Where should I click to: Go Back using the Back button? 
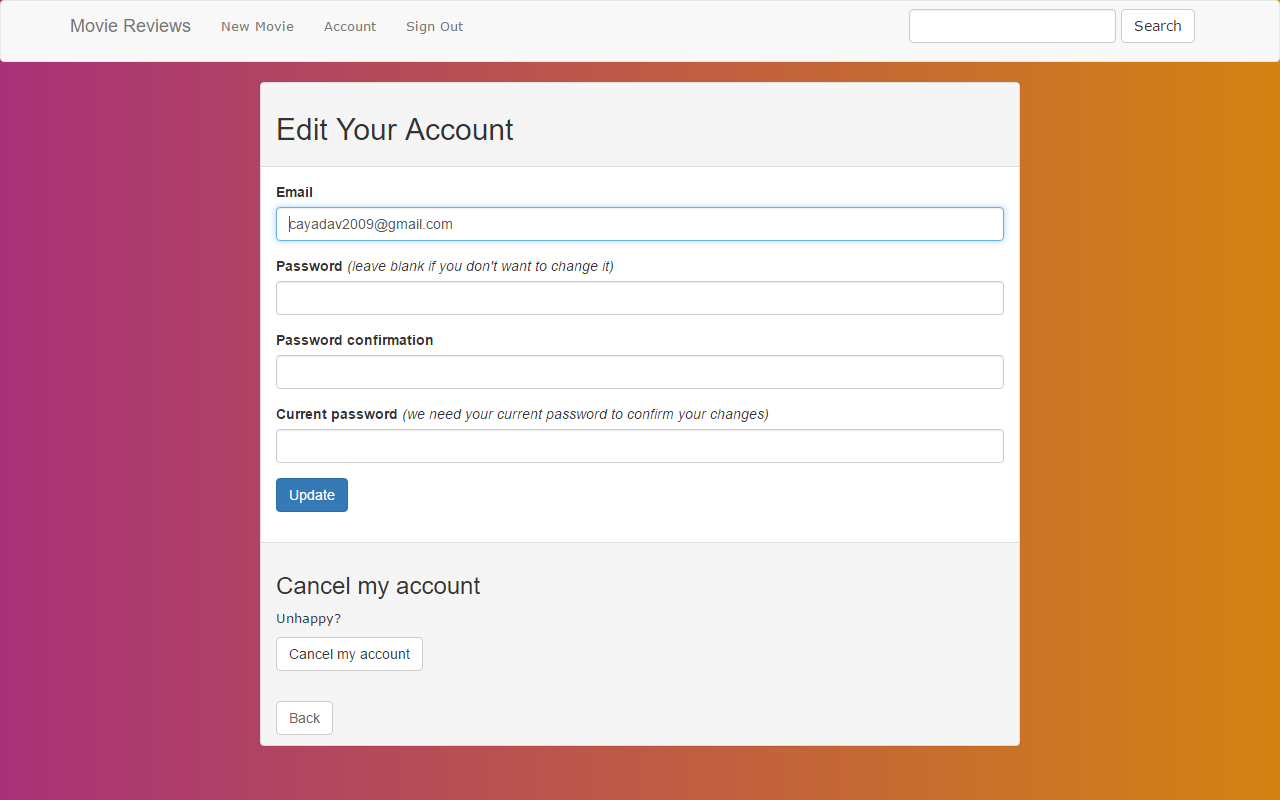(304, 718)
